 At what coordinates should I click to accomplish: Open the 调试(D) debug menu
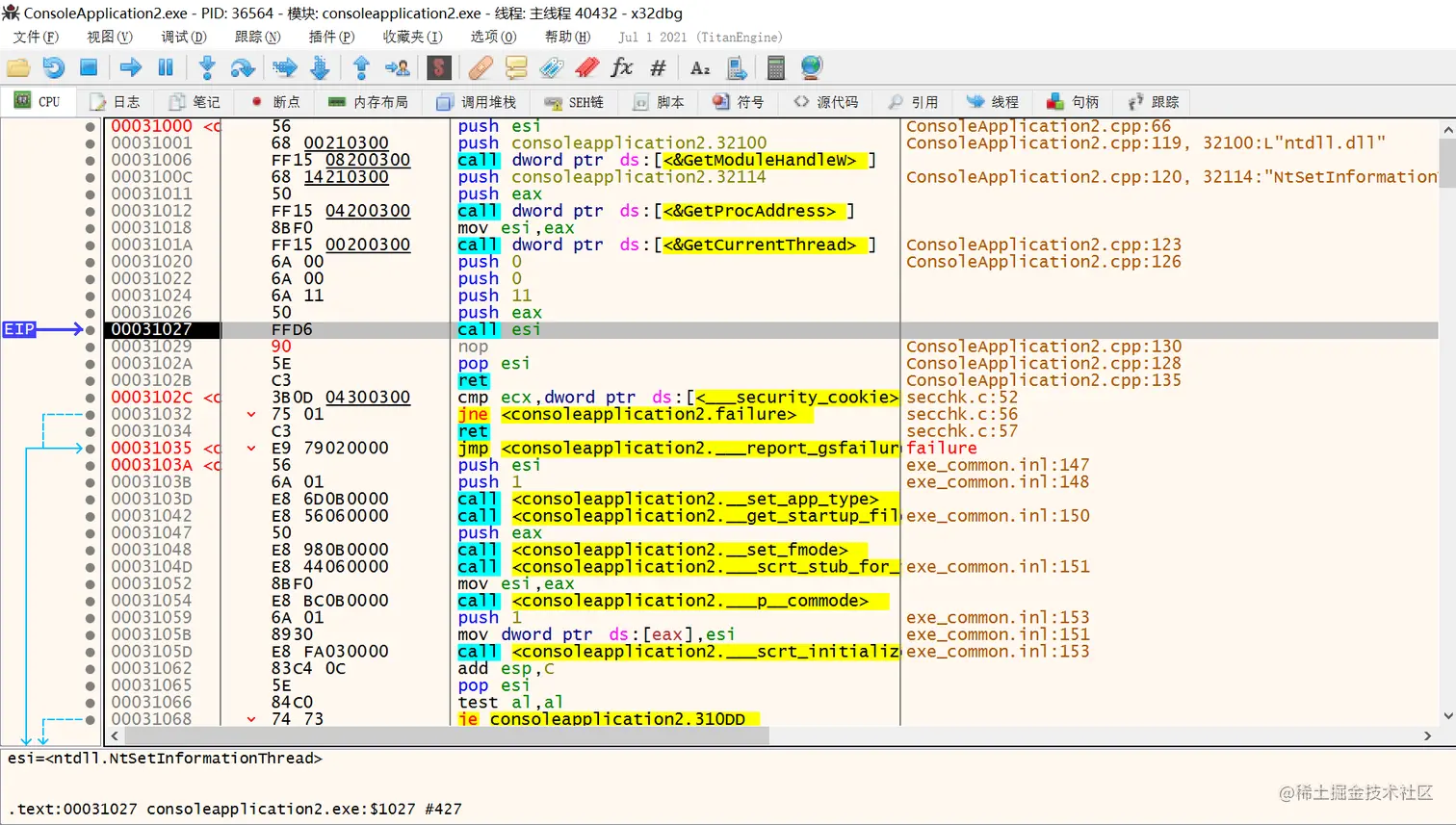[183, 37]
